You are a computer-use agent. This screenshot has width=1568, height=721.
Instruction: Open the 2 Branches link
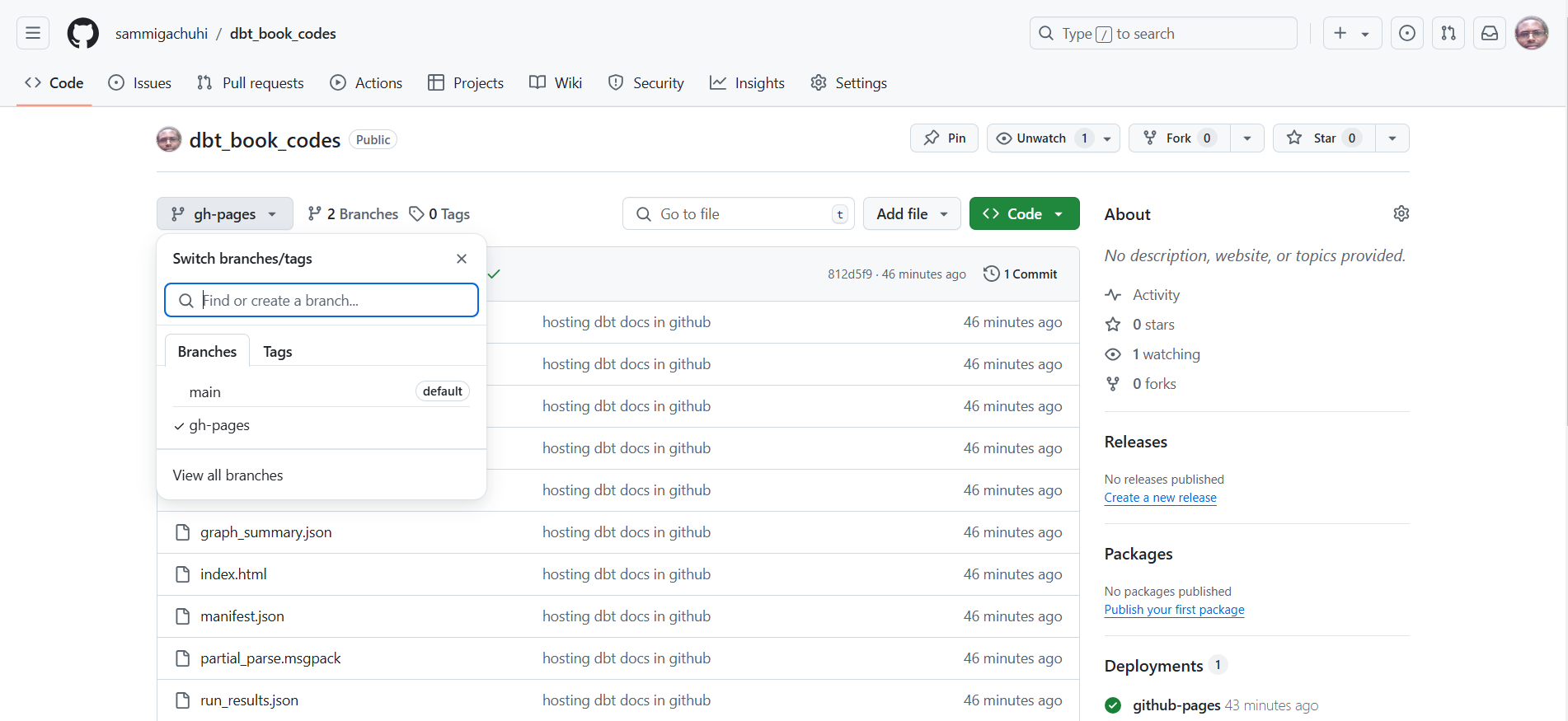(353, 213)
